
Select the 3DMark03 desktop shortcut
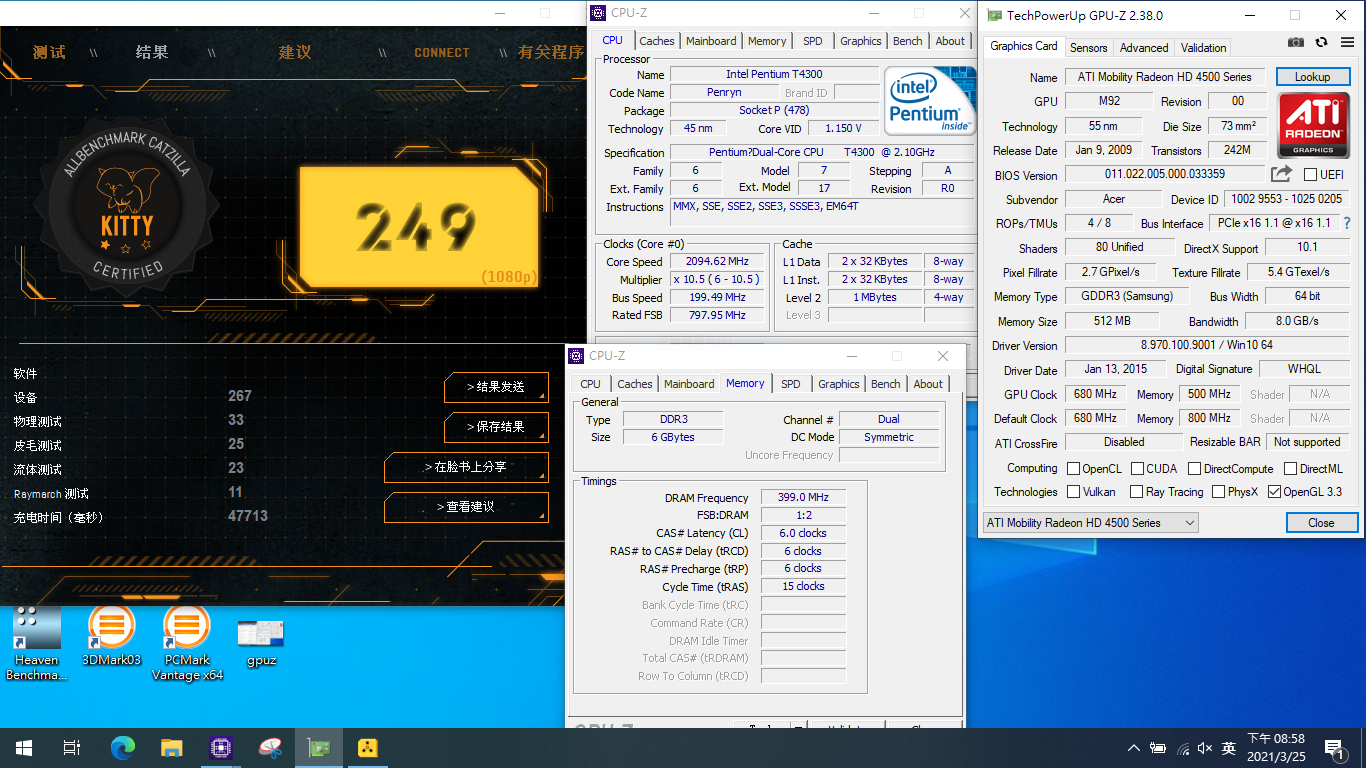pos(112,636)
